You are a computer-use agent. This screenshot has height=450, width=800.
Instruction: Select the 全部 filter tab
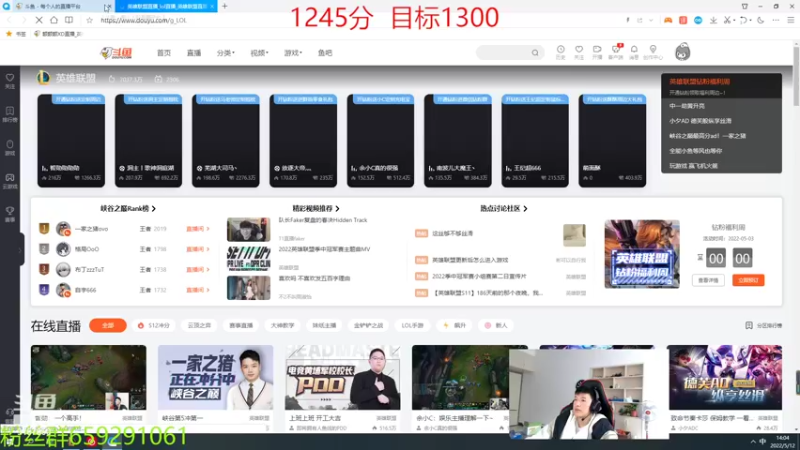108,325
